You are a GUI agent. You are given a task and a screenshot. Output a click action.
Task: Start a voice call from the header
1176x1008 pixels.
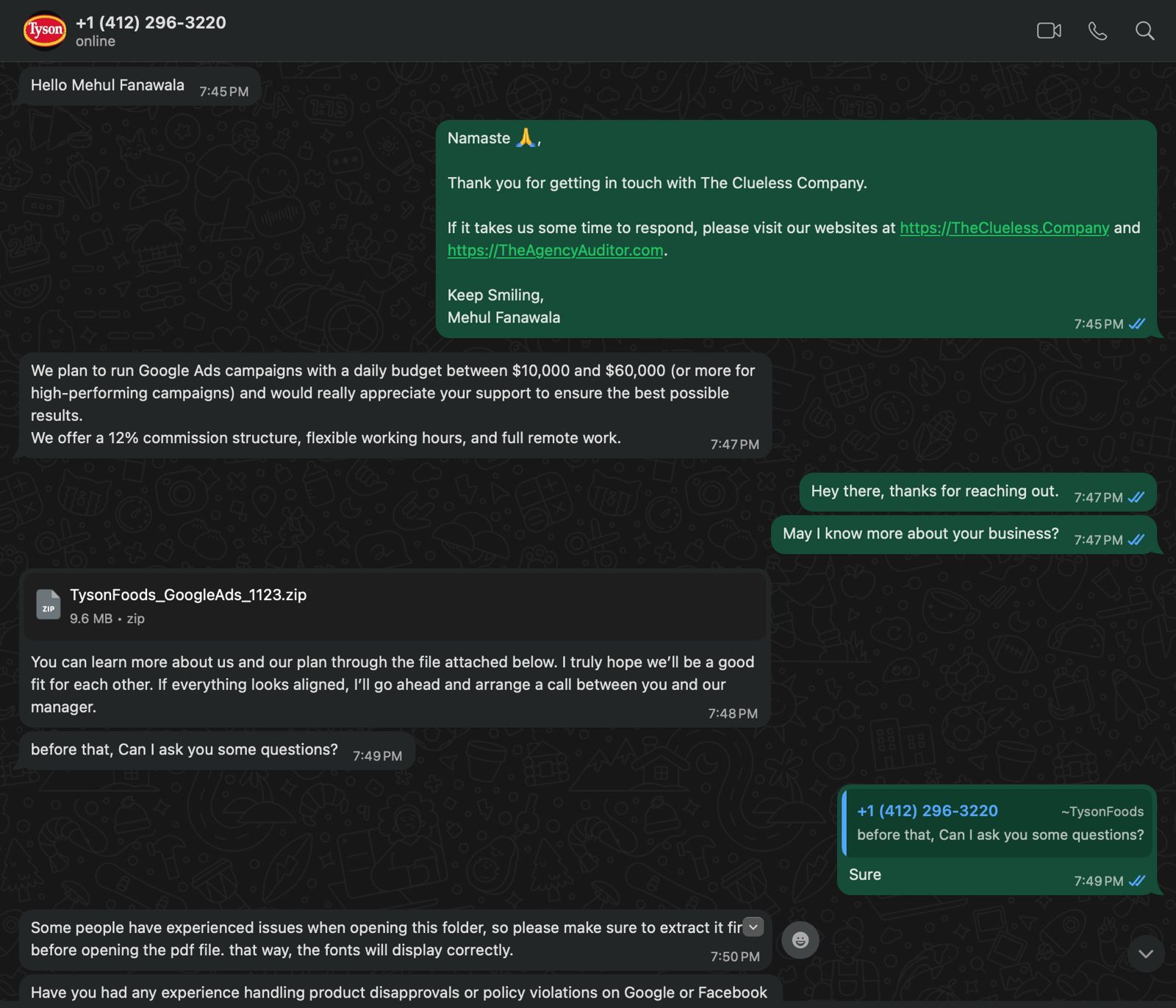pyautogui.click(x=1097, y=31)
